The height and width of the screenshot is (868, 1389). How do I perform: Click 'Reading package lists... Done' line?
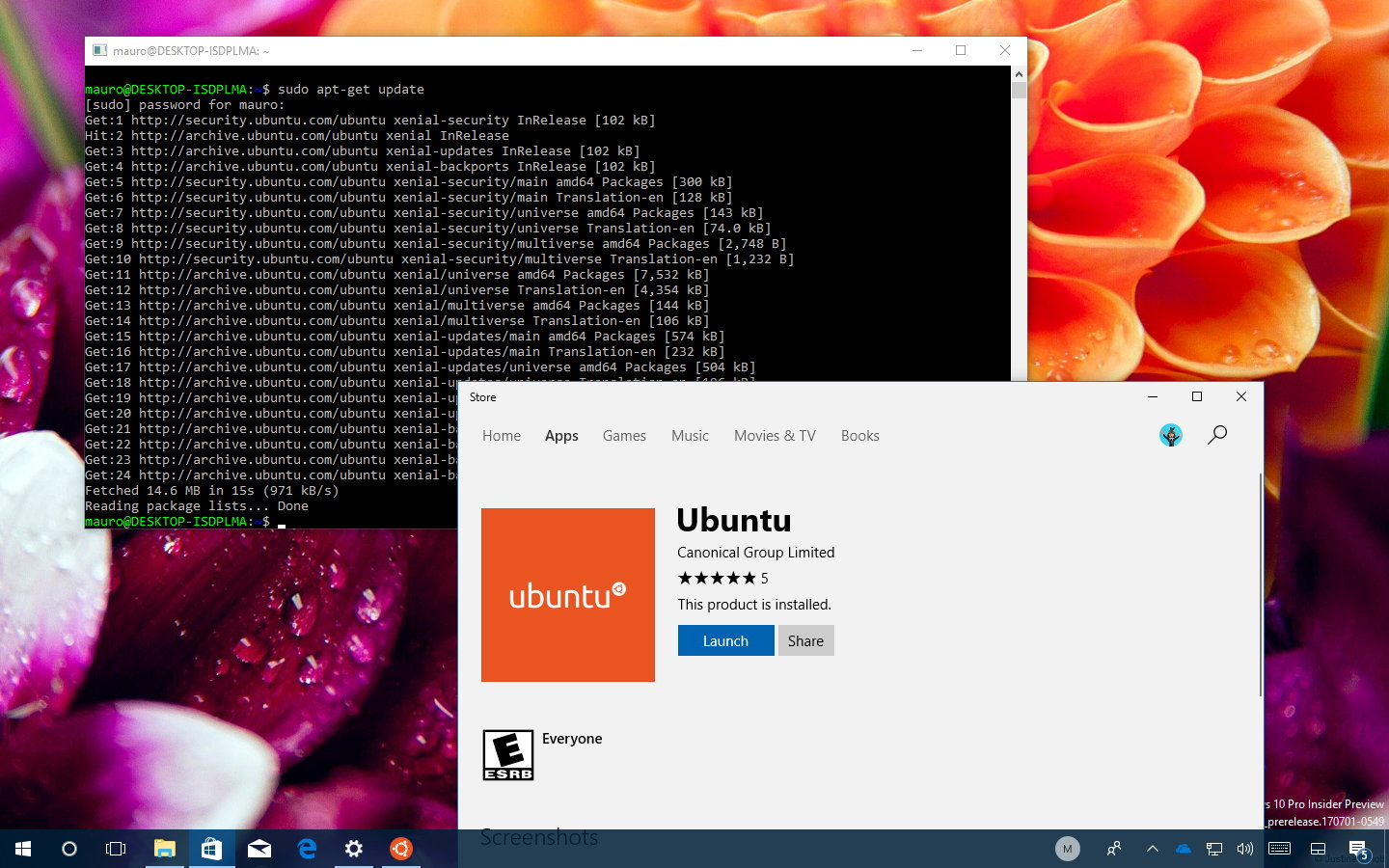pyautogui.click(x=197, y=505)
